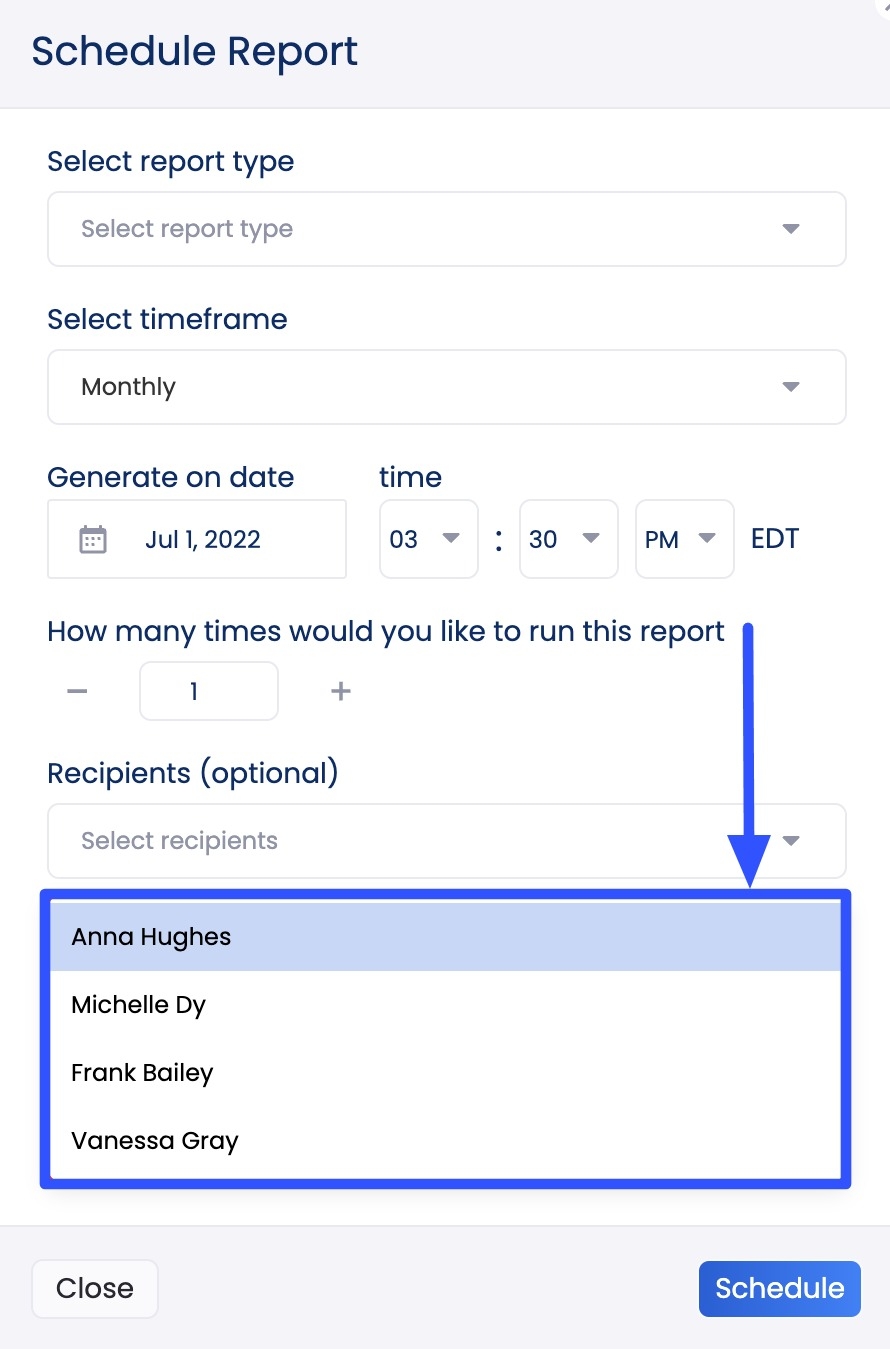Image resolution: width=890 pixels, height=1349 pixels.
Task: Switch PM to AM
Action: [x=684, y=539]
